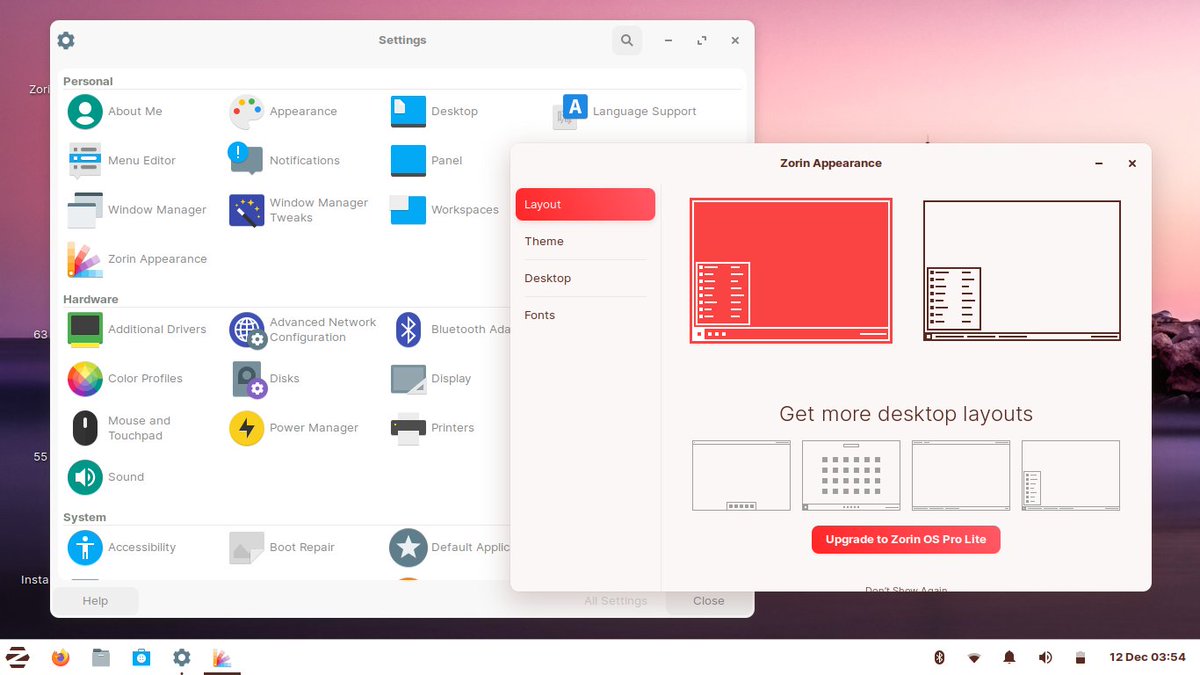The height and width of the screenshot is (675, 1200).
Task: Open Bluetooth tray indicator
Action: 939,657
